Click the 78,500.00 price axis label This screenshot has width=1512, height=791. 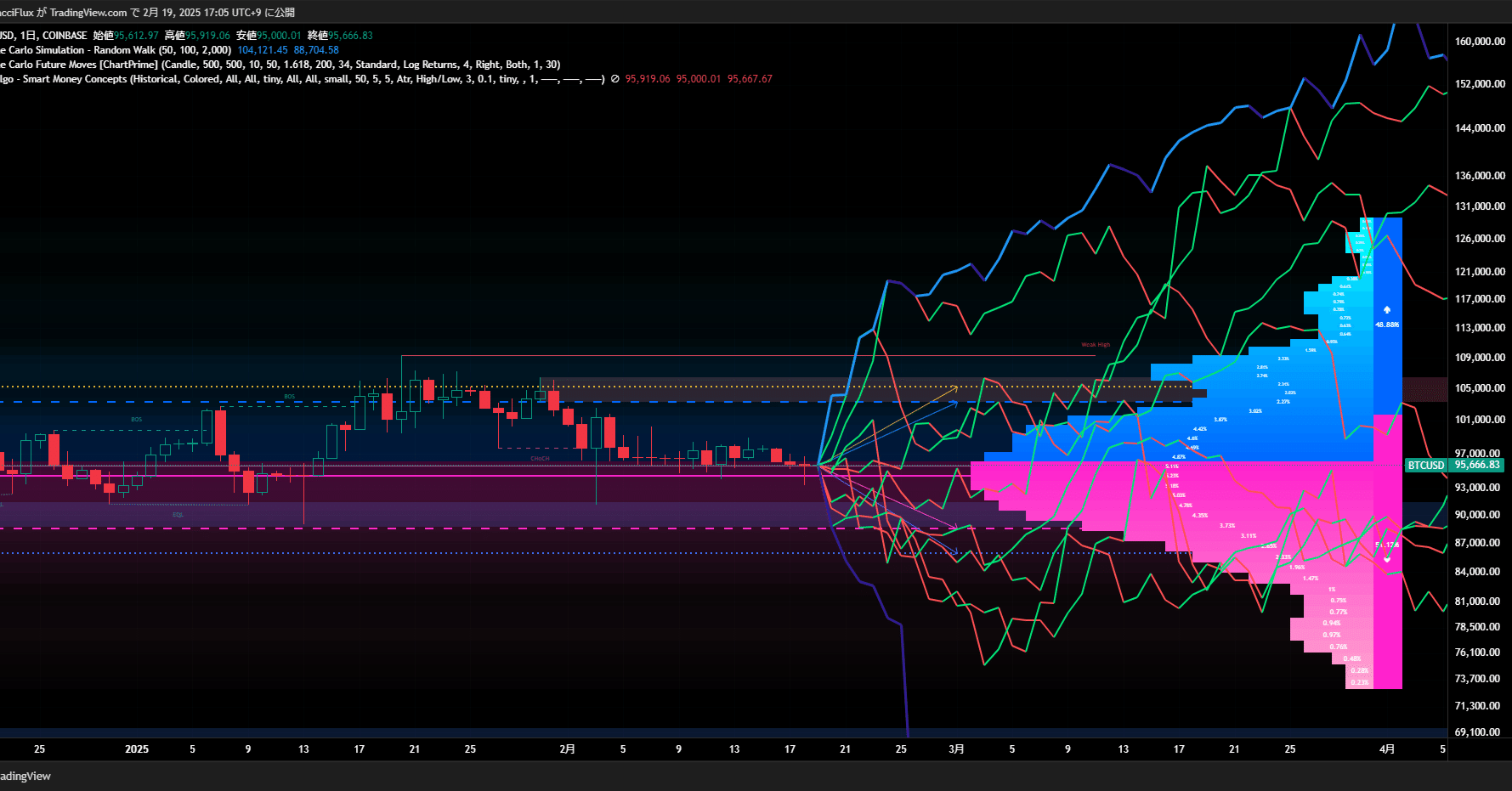point(1477,627)
